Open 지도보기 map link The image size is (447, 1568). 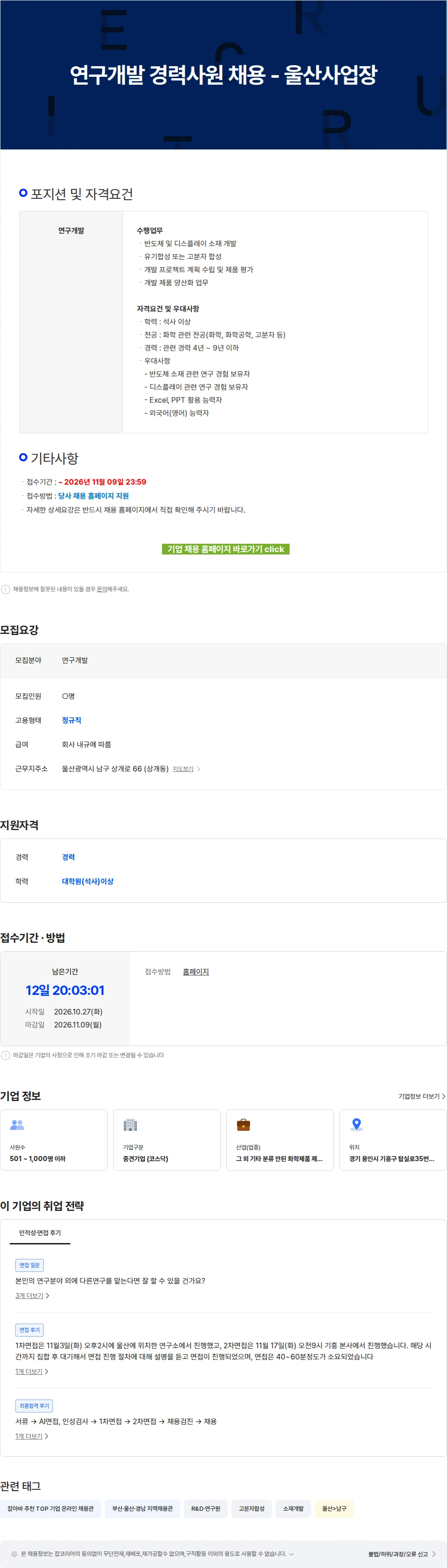tap(183, 769)
